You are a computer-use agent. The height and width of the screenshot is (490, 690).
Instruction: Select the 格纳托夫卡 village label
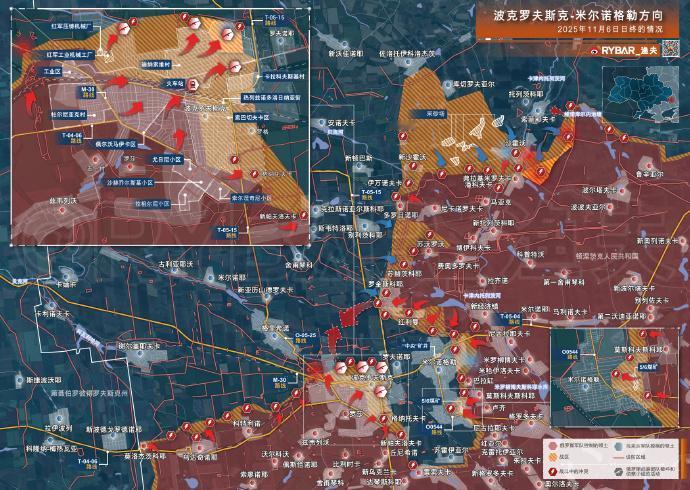409,419
